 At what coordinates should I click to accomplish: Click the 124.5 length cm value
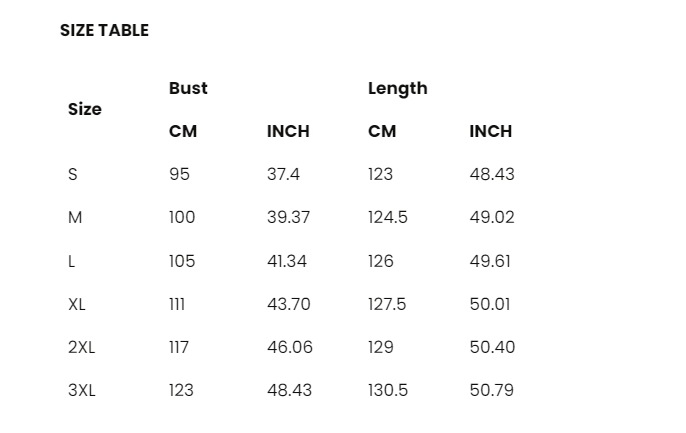pyautogui.click(x=388, y=217)
